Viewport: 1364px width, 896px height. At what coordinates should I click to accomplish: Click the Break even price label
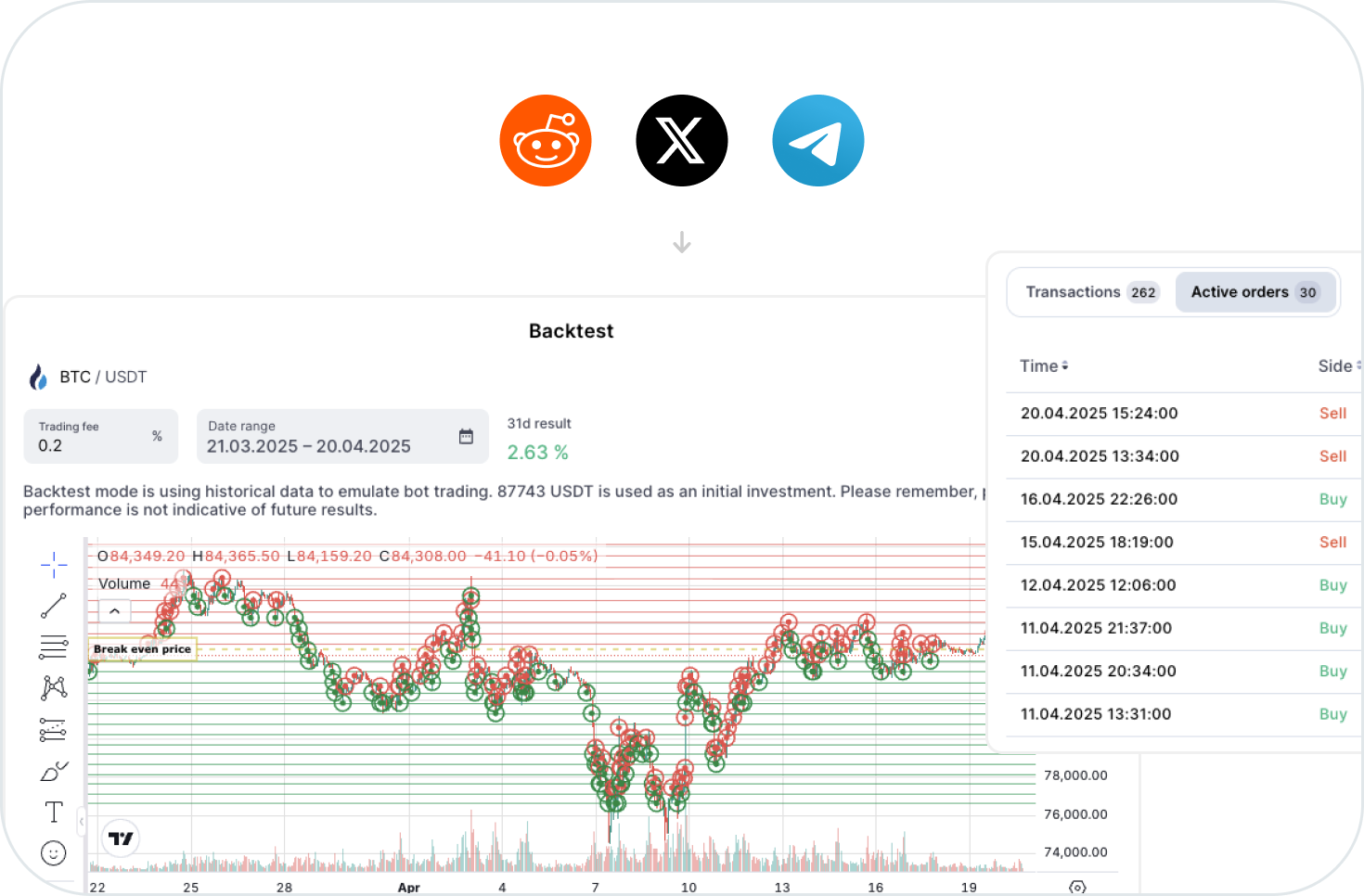click(142, 649)
